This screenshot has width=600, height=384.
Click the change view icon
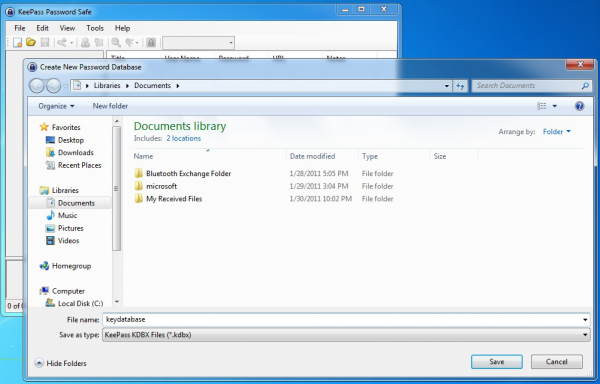pyautogui.click(x=541, y=106)
